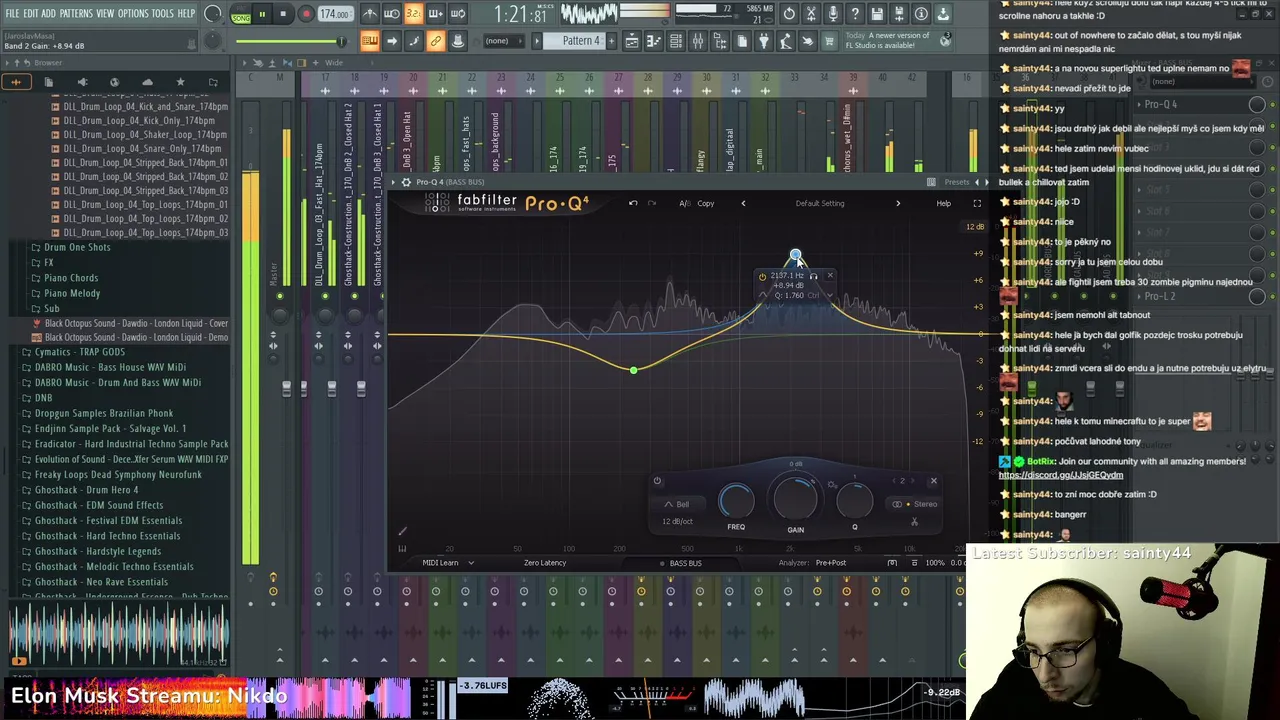Click the save project disk icon
The width and height of the screenshot is (1280, 720).
coord(877,14)
